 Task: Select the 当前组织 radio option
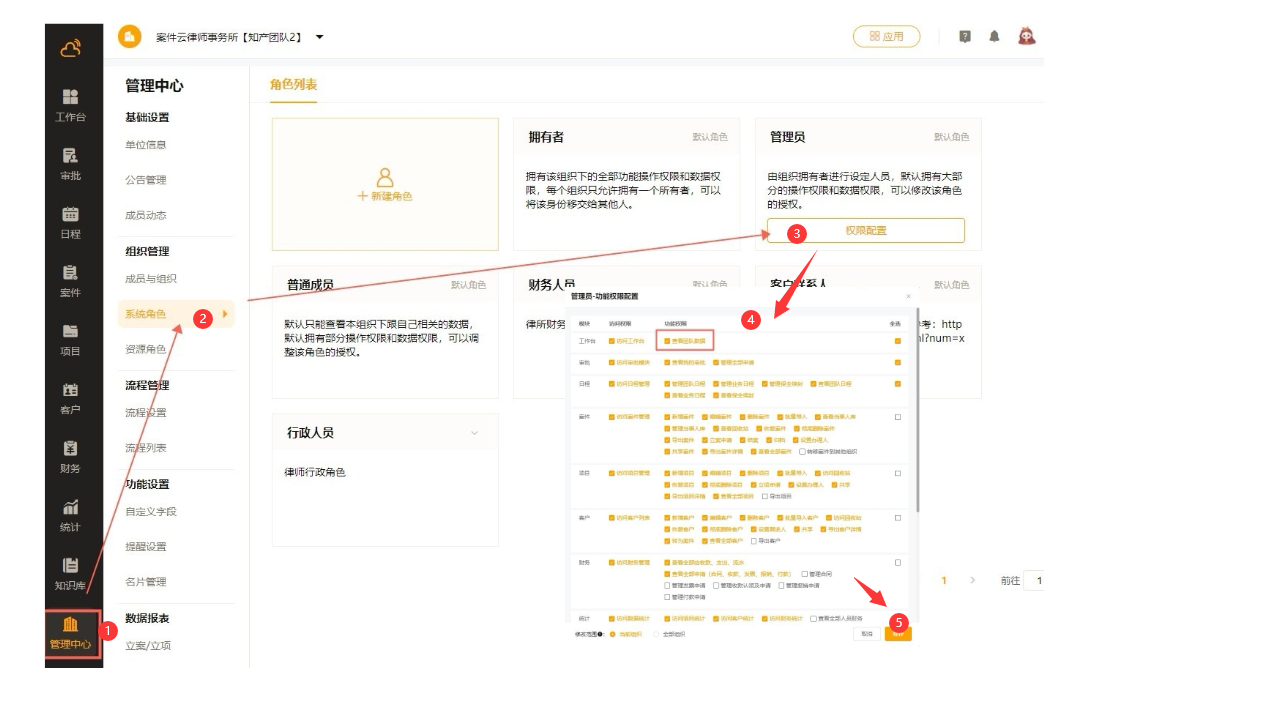point(613,634)
